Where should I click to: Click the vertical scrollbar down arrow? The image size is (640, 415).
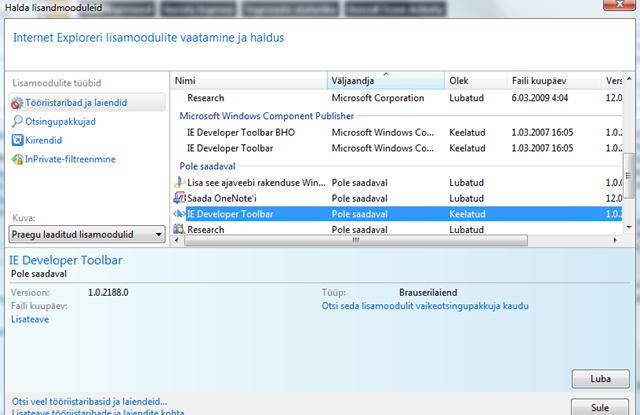click(629, 227)
